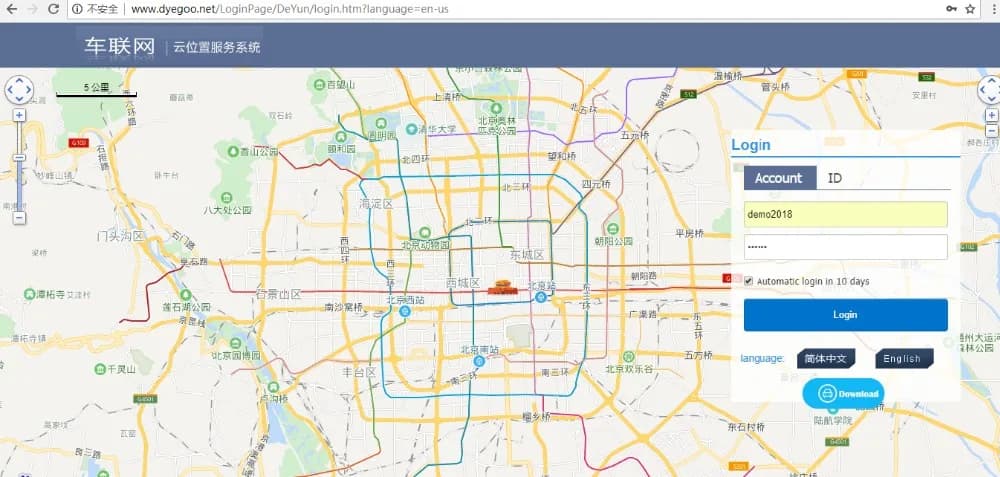Switch language to 简体中文
This screenshot has height=477, width=1000.
click(x=825, y=358)
